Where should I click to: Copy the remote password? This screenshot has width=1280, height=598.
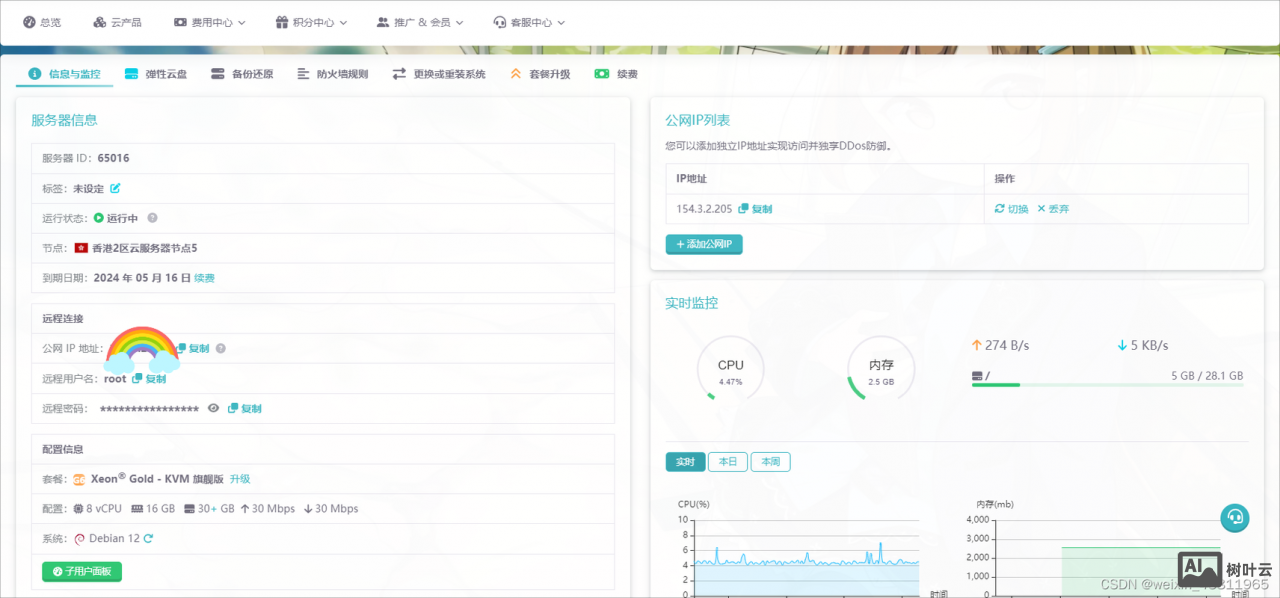tap(244, 409)
